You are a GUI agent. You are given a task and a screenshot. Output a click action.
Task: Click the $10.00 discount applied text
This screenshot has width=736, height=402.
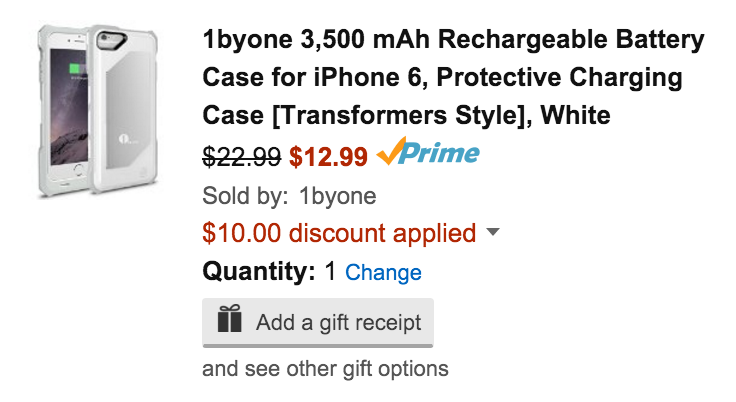[338, 234]
